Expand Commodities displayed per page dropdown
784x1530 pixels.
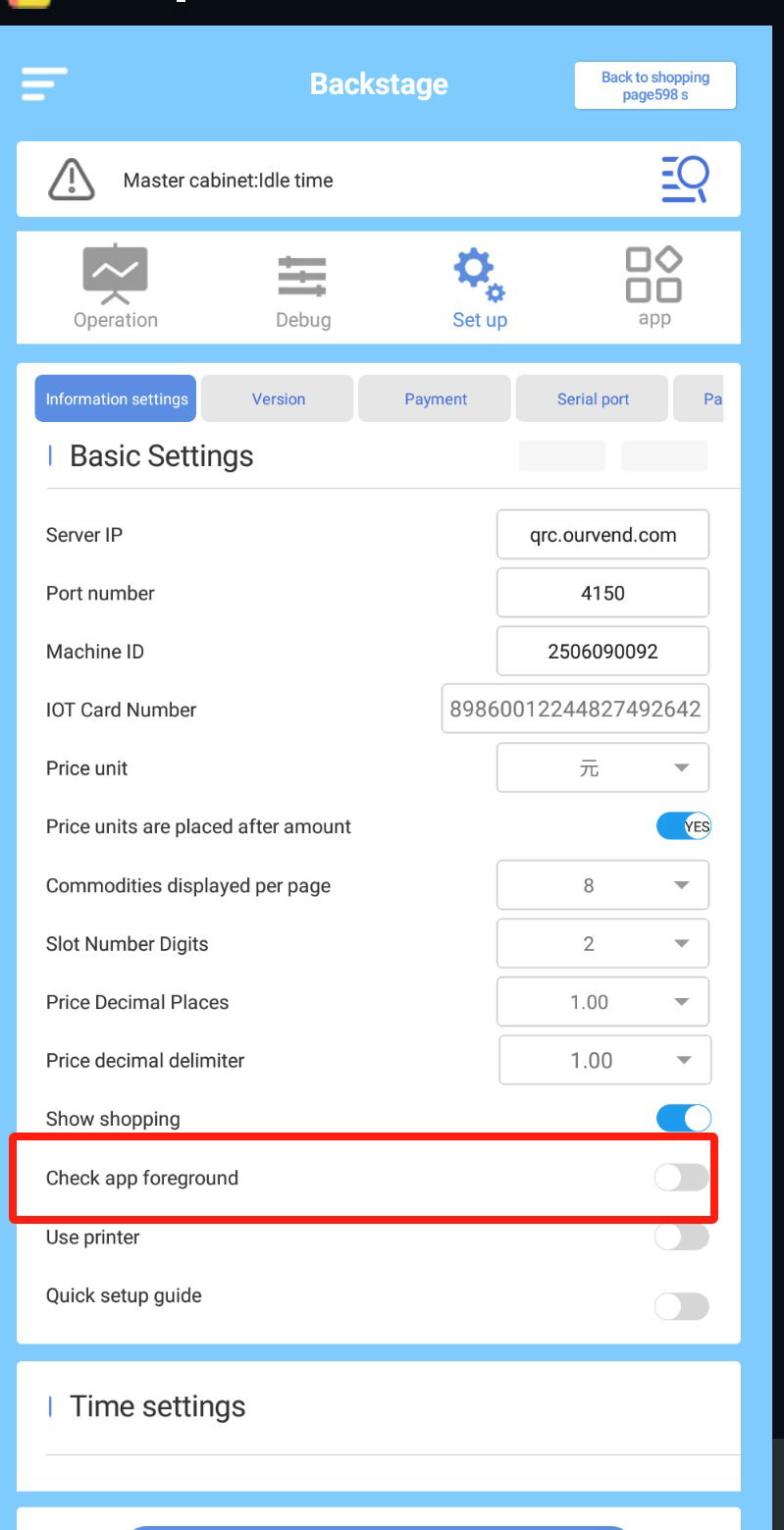pos(602,885)
